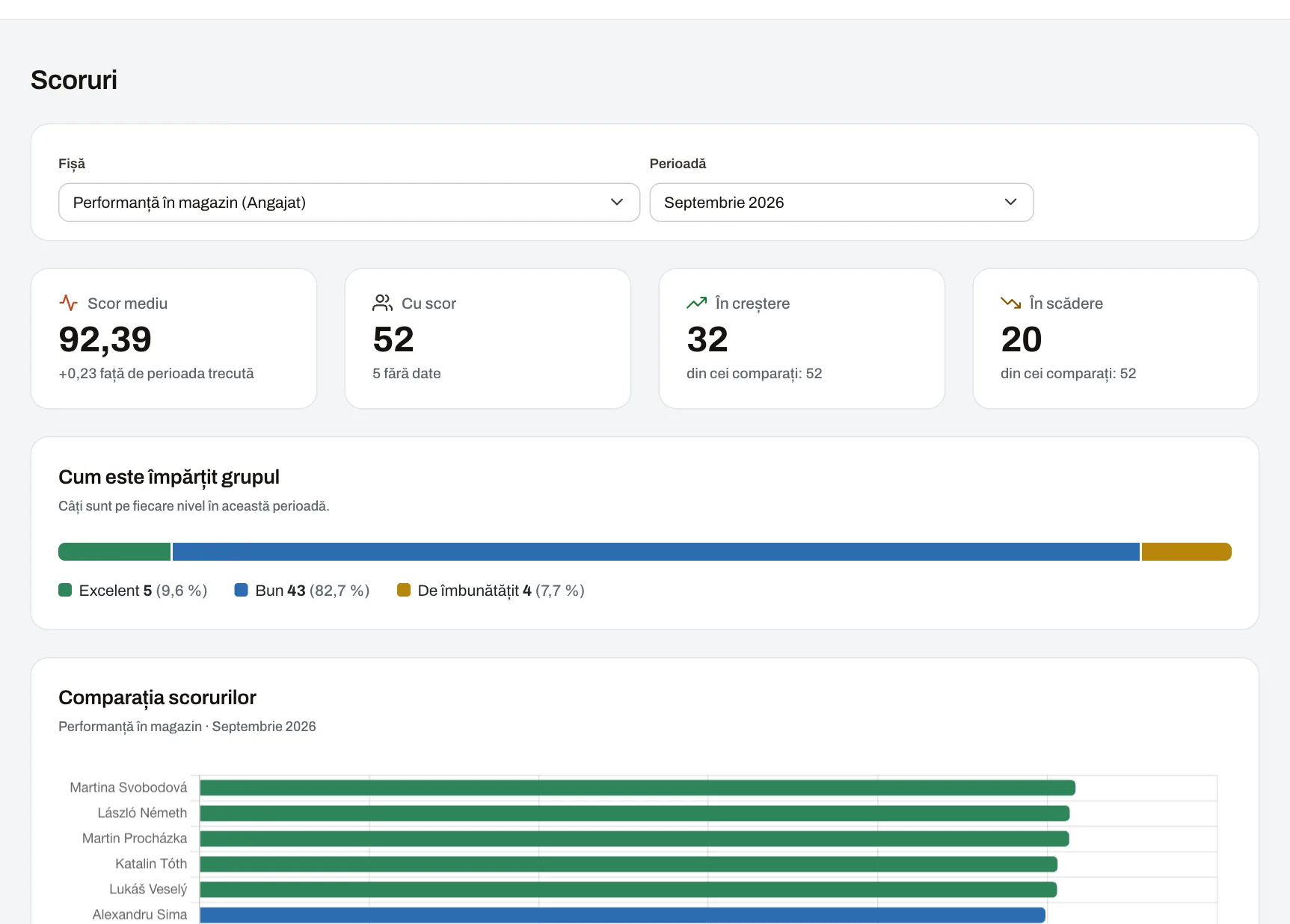Select the amber De îmbunătățit bar segment

coord(1186,552)
